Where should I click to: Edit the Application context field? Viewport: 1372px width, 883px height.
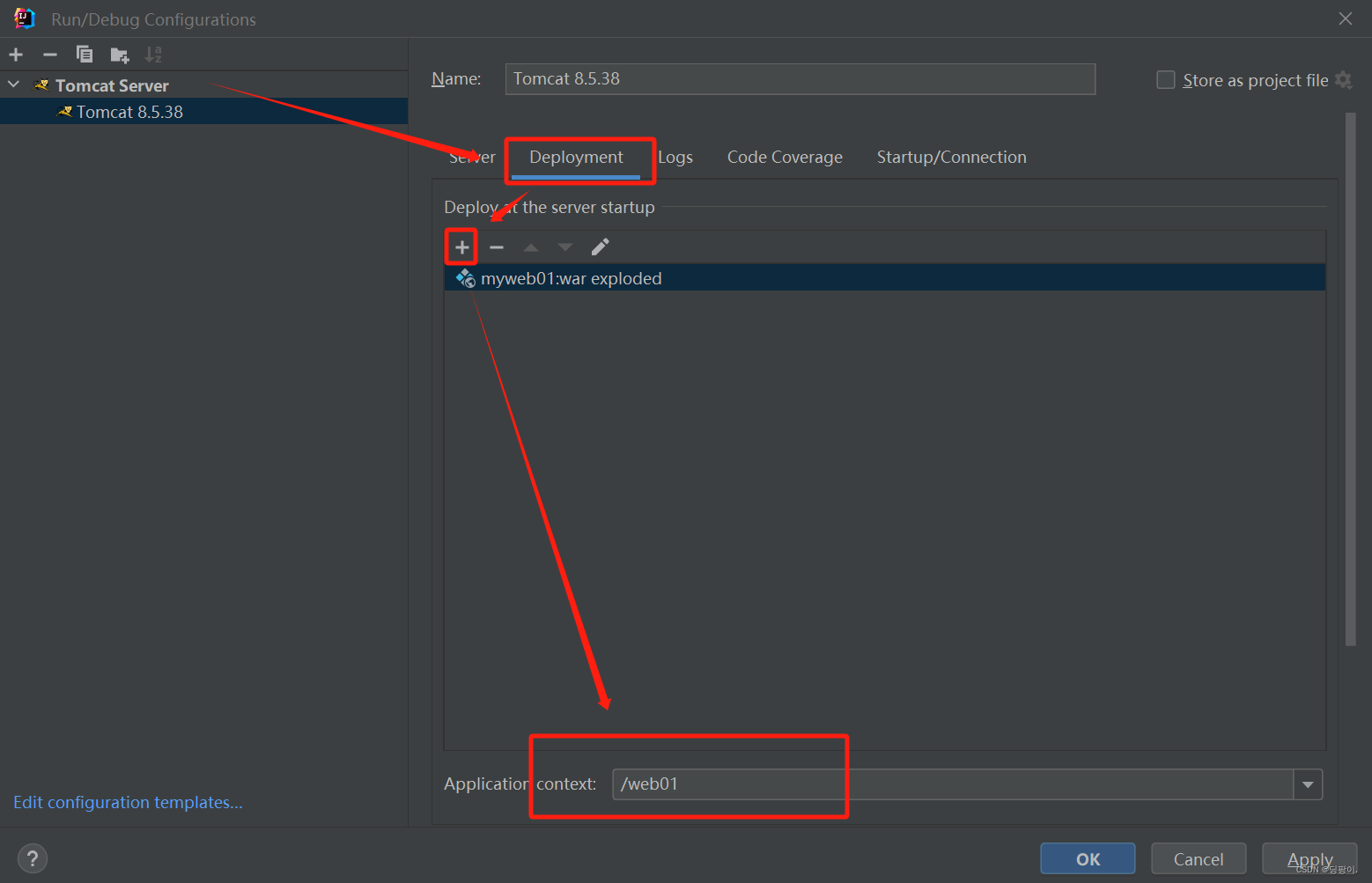[x=952, y=784]
